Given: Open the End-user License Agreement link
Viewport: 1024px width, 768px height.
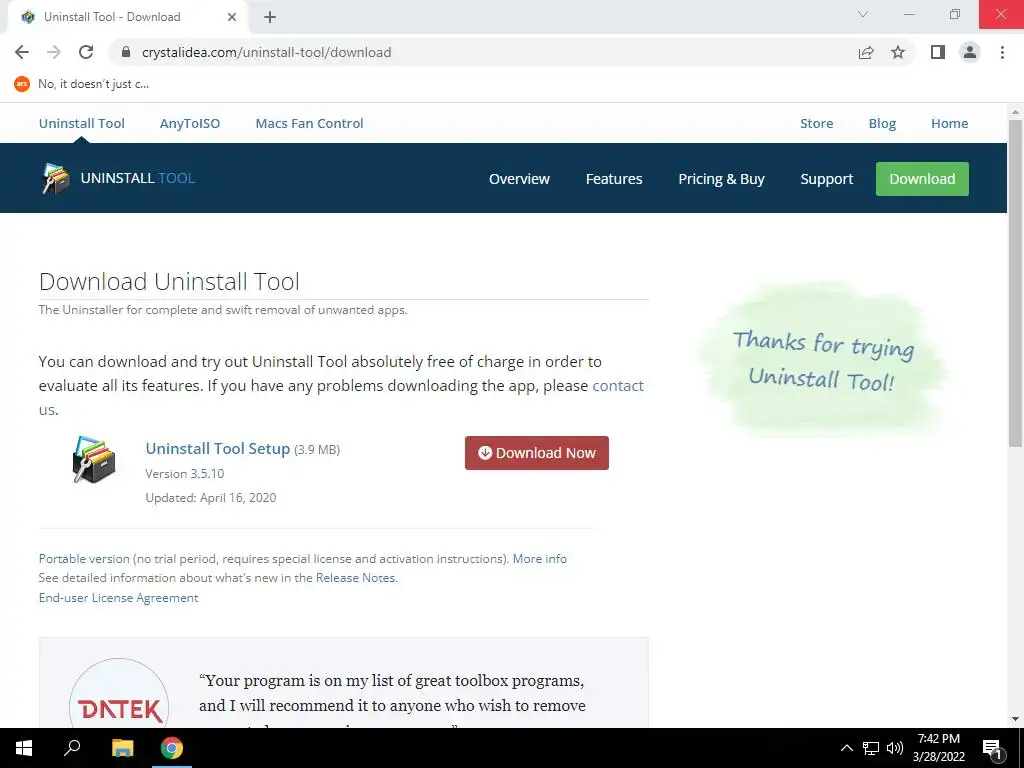Looking at the screenshot, I should click(x=118, y=598).
